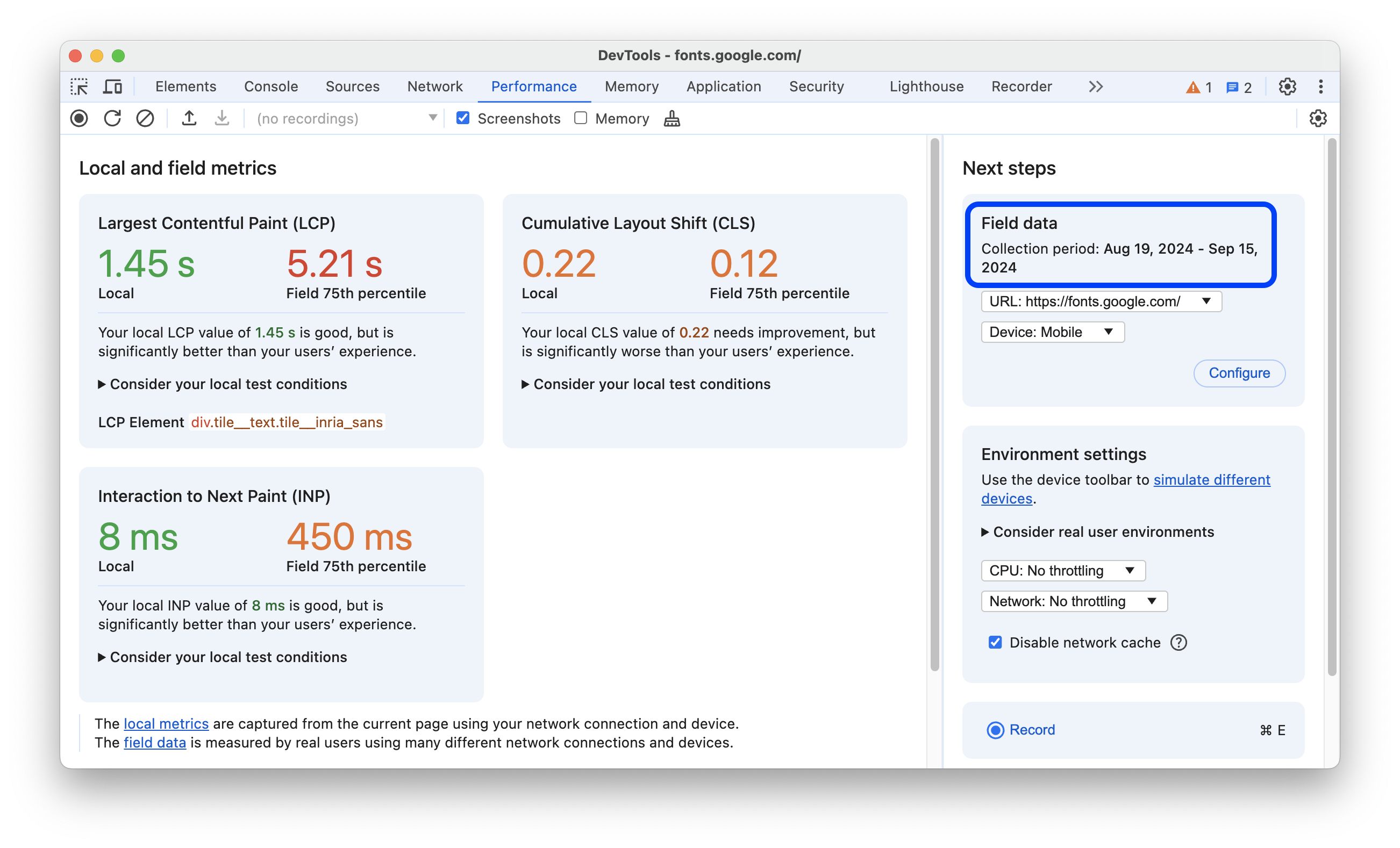This screenshot has width=1400, height=848.
Task: Open Network throttling dropdown
Action: (1071, 601)
